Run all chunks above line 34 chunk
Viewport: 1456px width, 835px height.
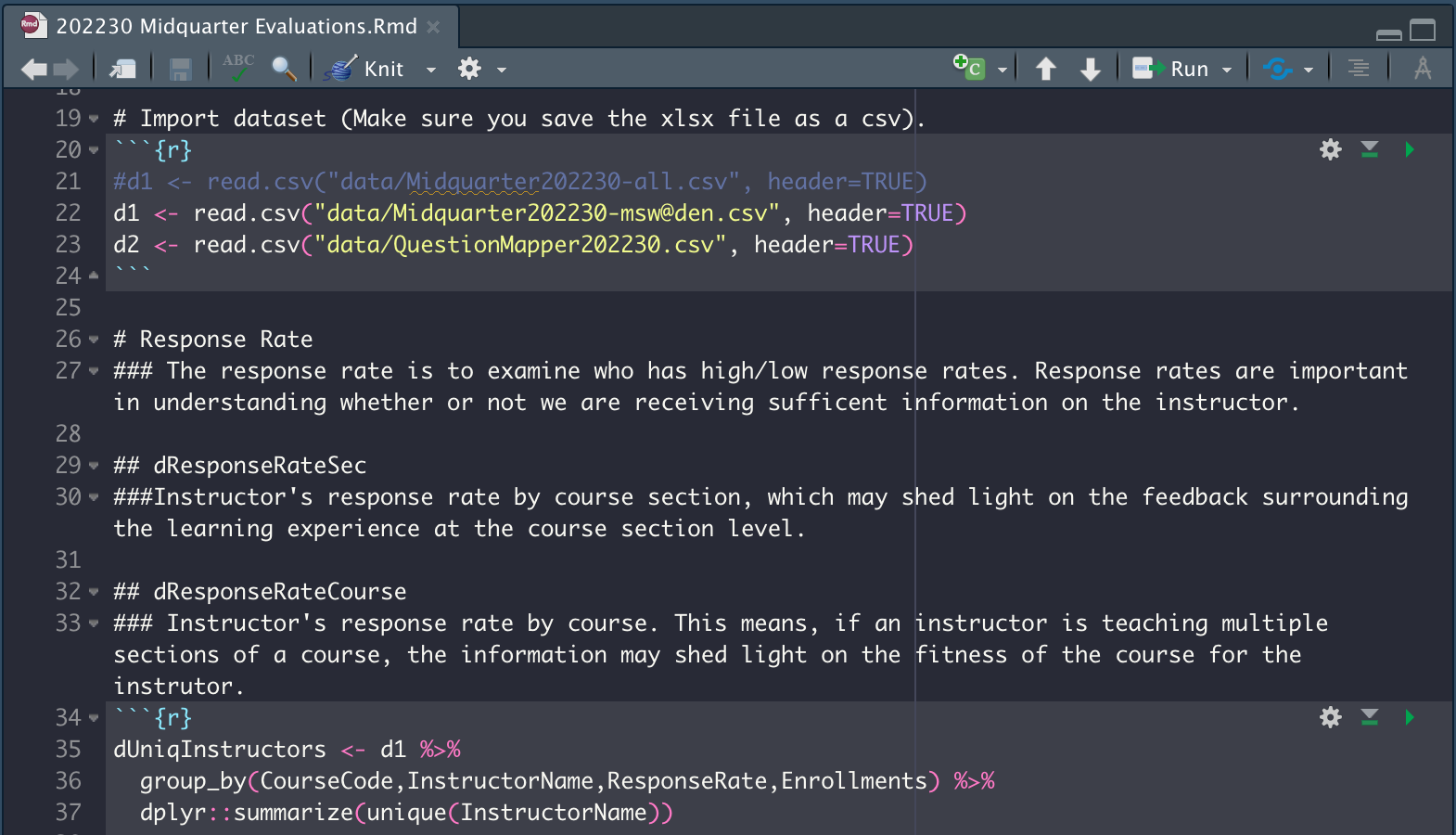(x=1370, y=717)
